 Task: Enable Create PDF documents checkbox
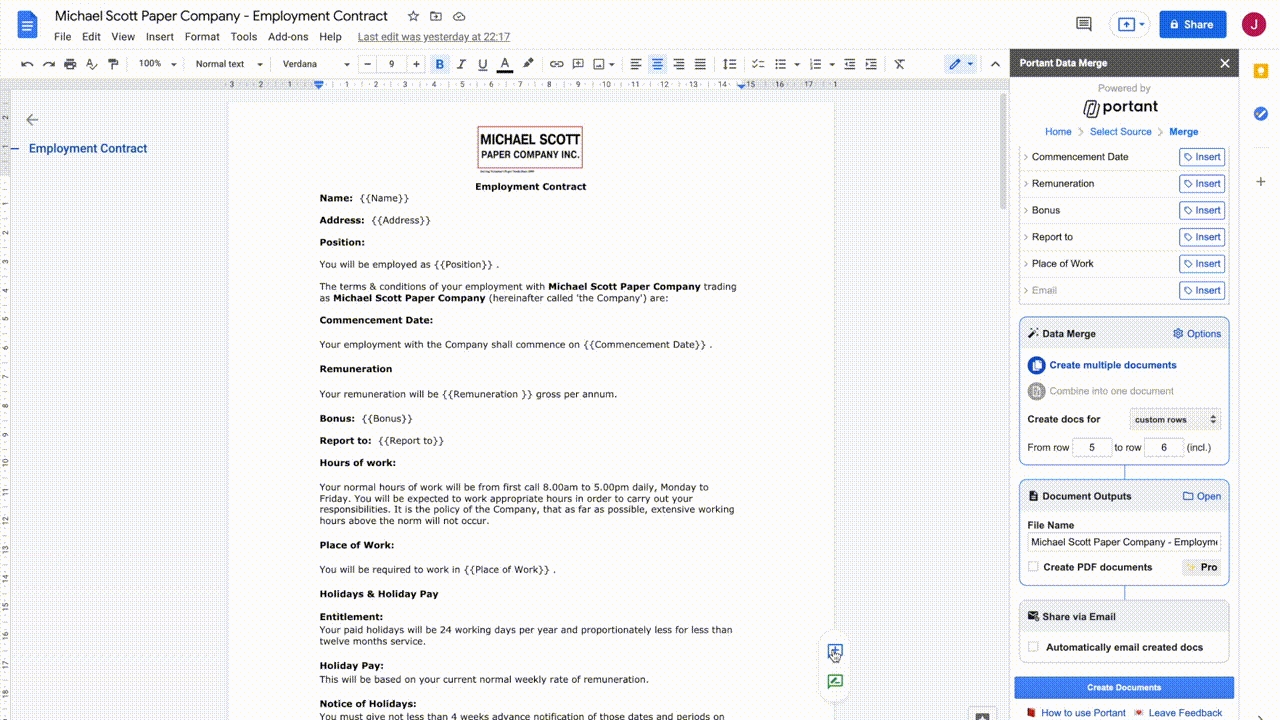(1033, 567)
